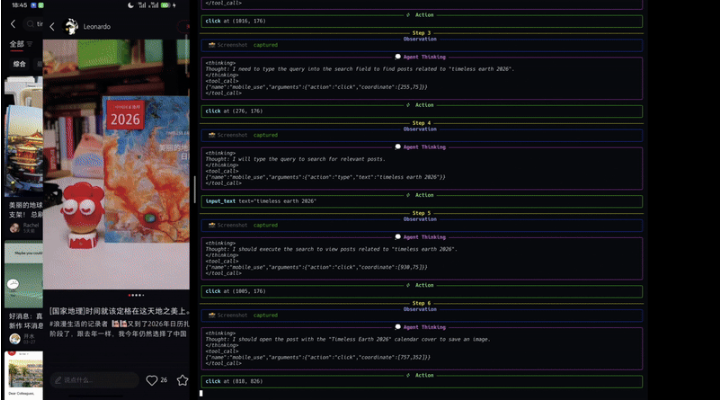Open the search result titled 好消息

pos(26,321)
